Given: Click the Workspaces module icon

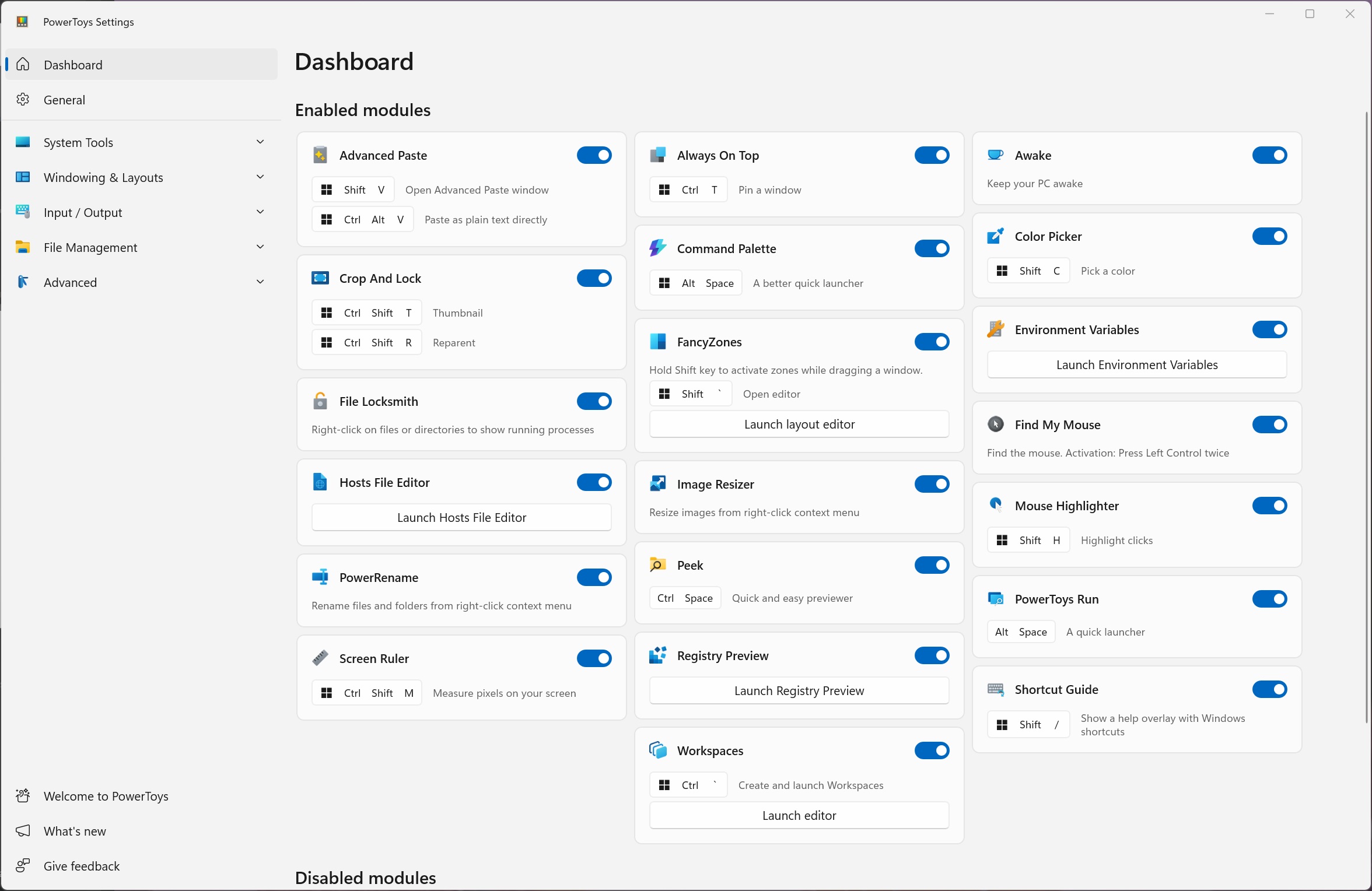Looking at the screenshot, I should tap(658, 750).
